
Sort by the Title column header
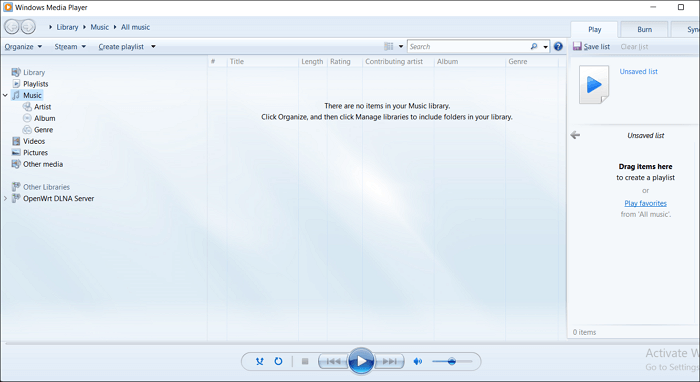(x=262, y=62)
